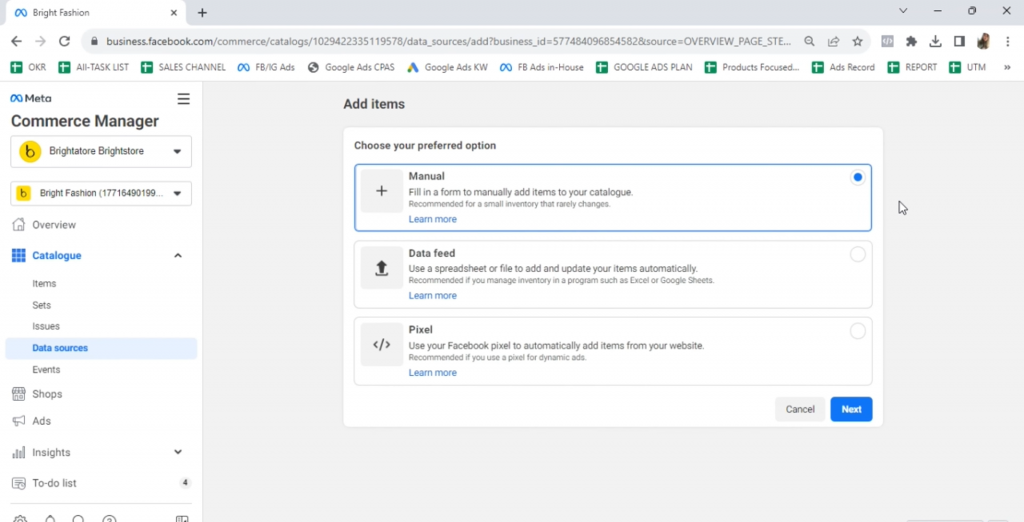The height and width of the screenshot is (522, 1024).
Task: Click the Data feed upload icon
Action: click(x=381, y=268)
